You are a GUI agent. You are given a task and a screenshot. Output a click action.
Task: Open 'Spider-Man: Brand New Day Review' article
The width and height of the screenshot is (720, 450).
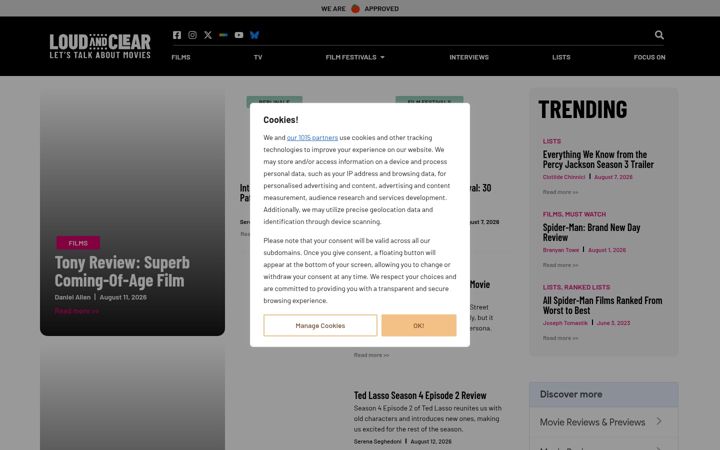pos(591,232)
